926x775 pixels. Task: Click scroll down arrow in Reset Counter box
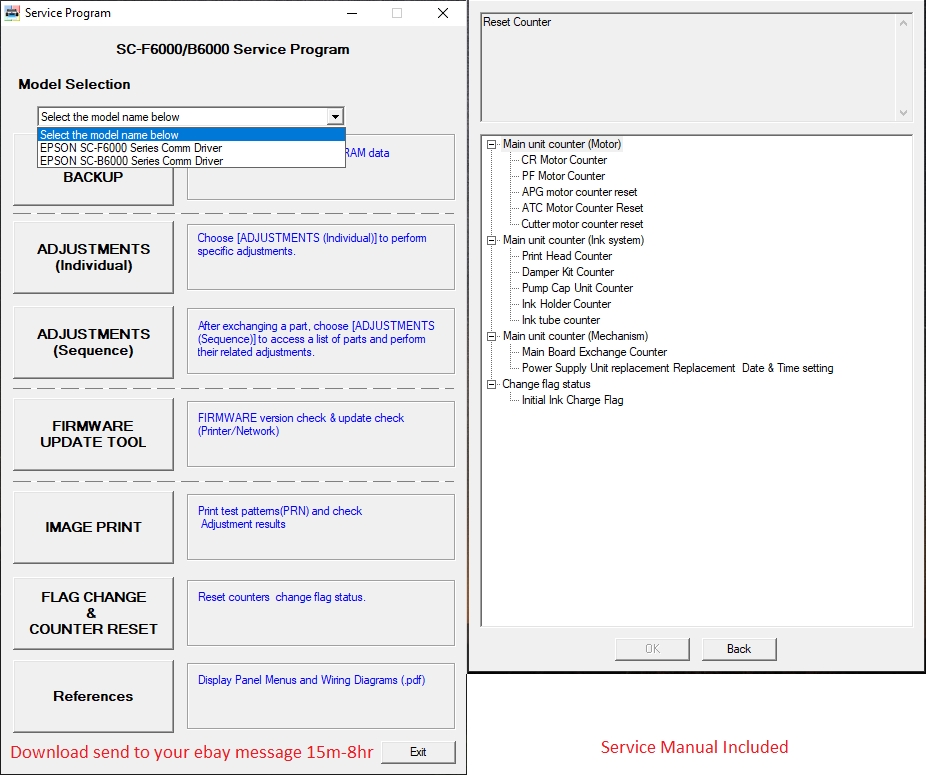coord(903,112)
